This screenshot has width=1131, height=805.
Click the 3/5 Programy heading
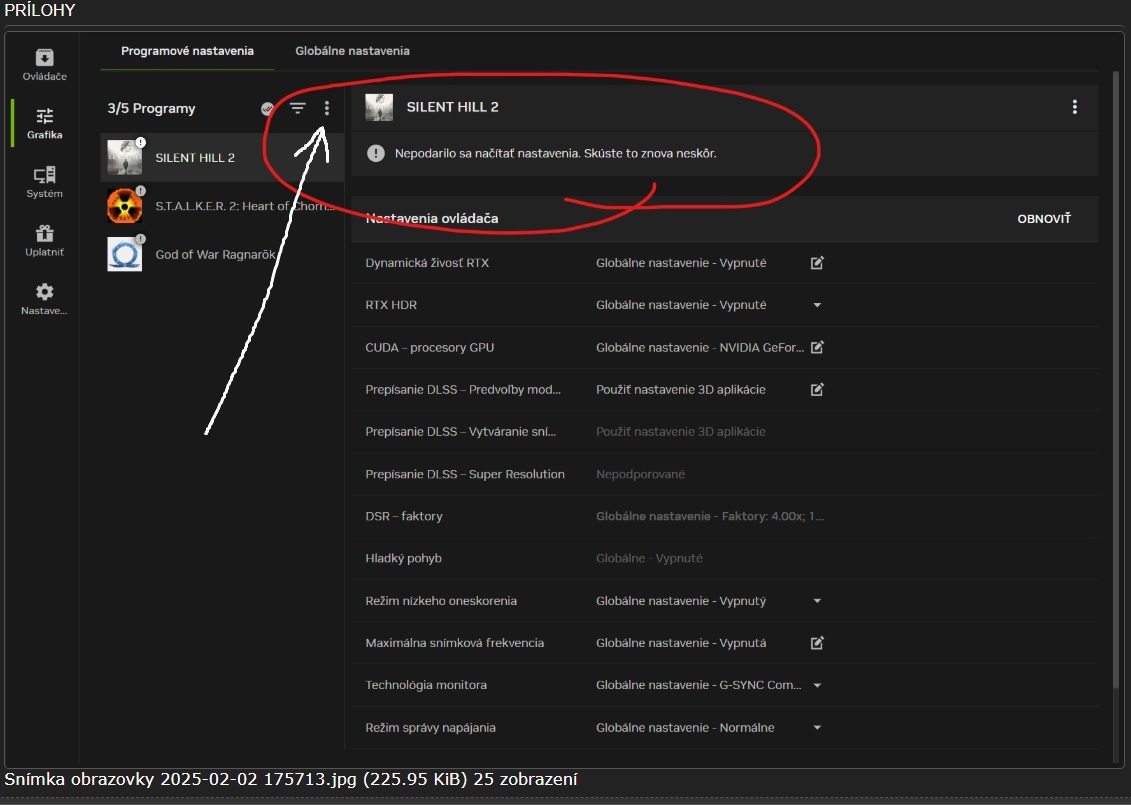point(151,108)
